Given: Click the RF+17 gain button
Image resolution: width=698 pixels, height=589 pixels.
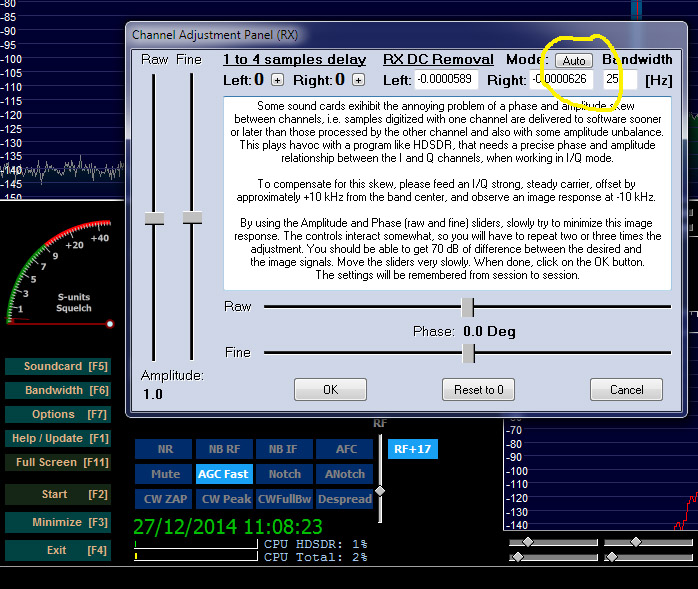Looking at the screenshot, I should pyautogui.click(x=413, y=449).
